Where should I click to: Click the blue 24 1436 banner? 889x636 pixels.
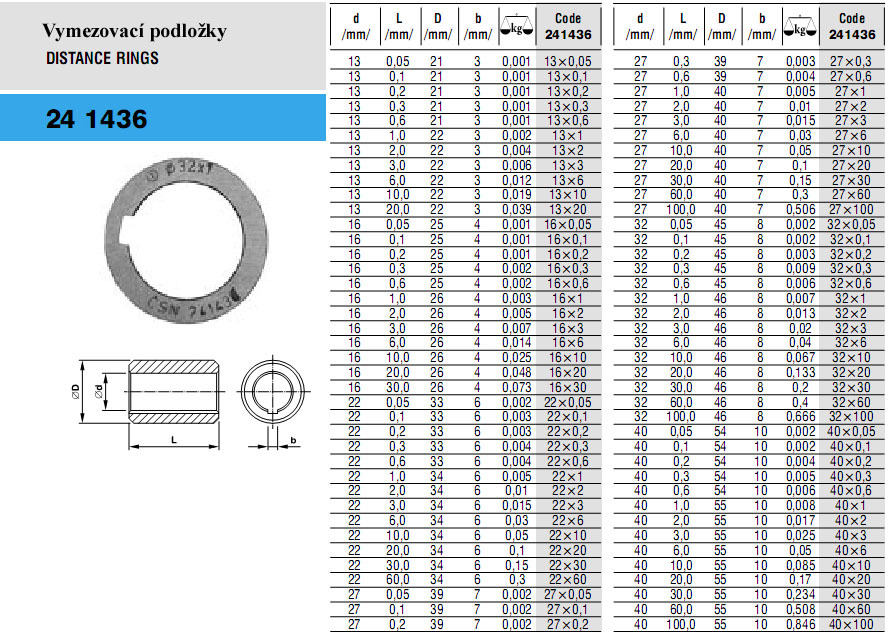point(163,120)
